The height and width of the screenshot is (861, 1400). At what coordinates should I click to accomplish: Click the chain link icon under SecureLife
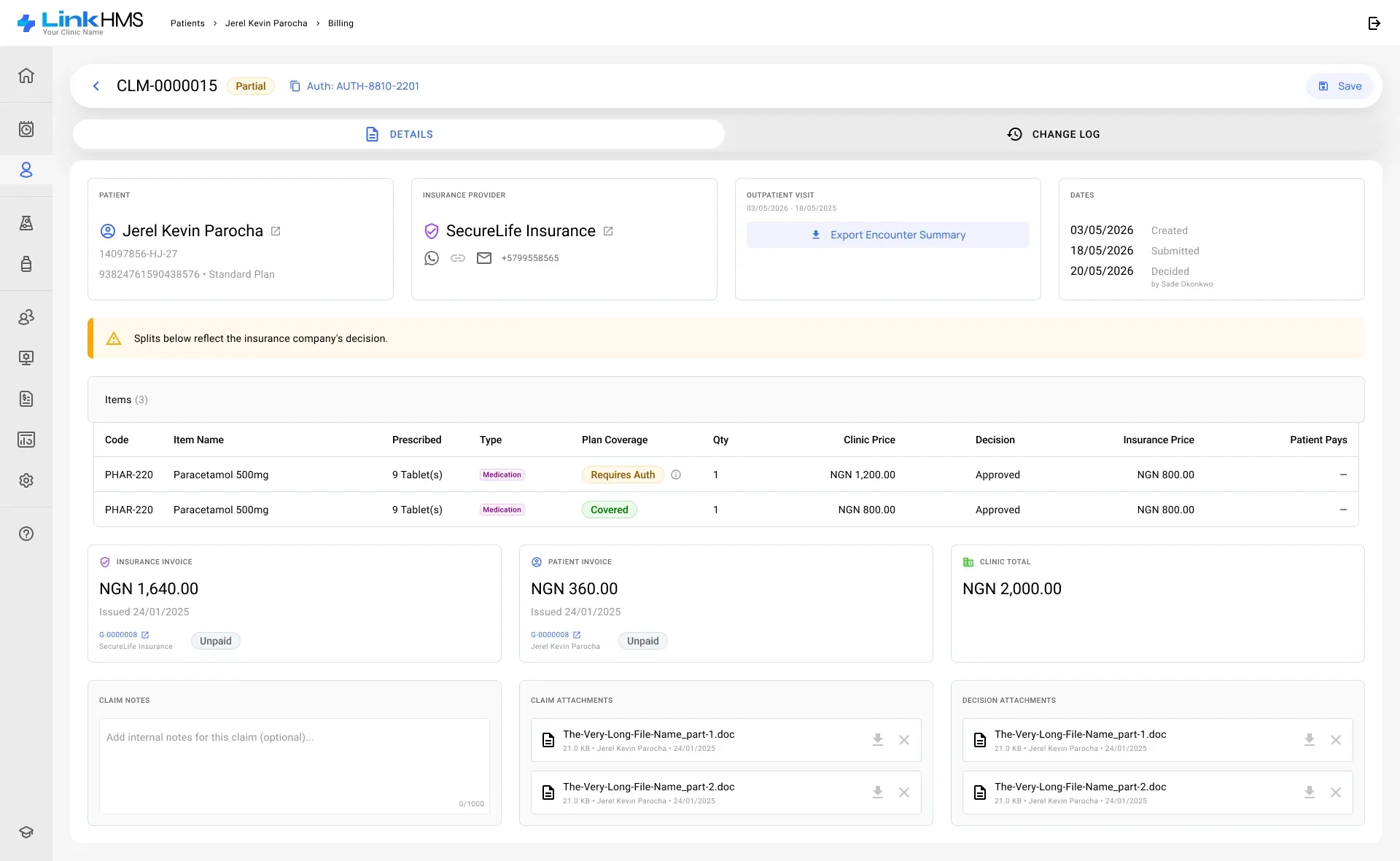pyautogui.click(x=458, y=258)
